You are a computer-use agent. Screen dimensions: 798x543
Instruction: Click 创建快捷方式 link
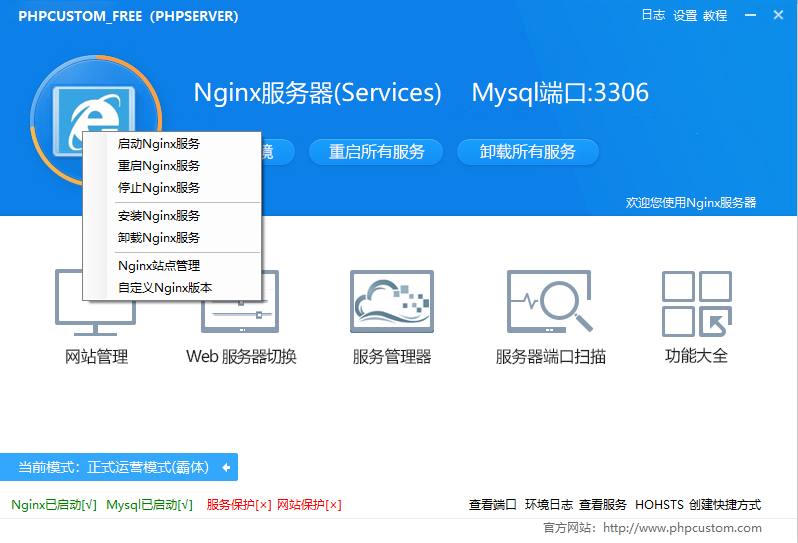(725, 505)
